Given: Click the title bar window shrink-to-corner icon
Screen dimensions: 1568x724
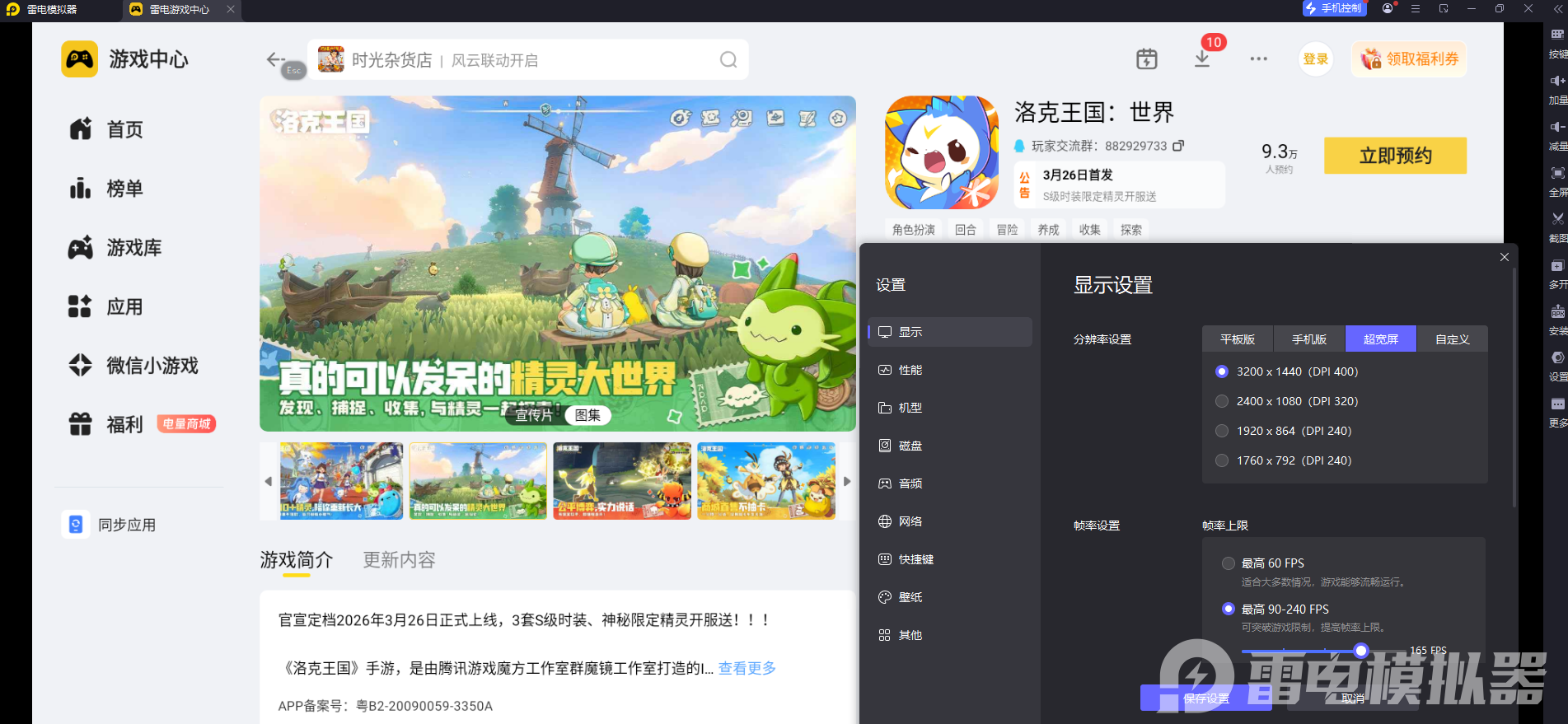Looking at the screenshot, I should (1444, 8).
